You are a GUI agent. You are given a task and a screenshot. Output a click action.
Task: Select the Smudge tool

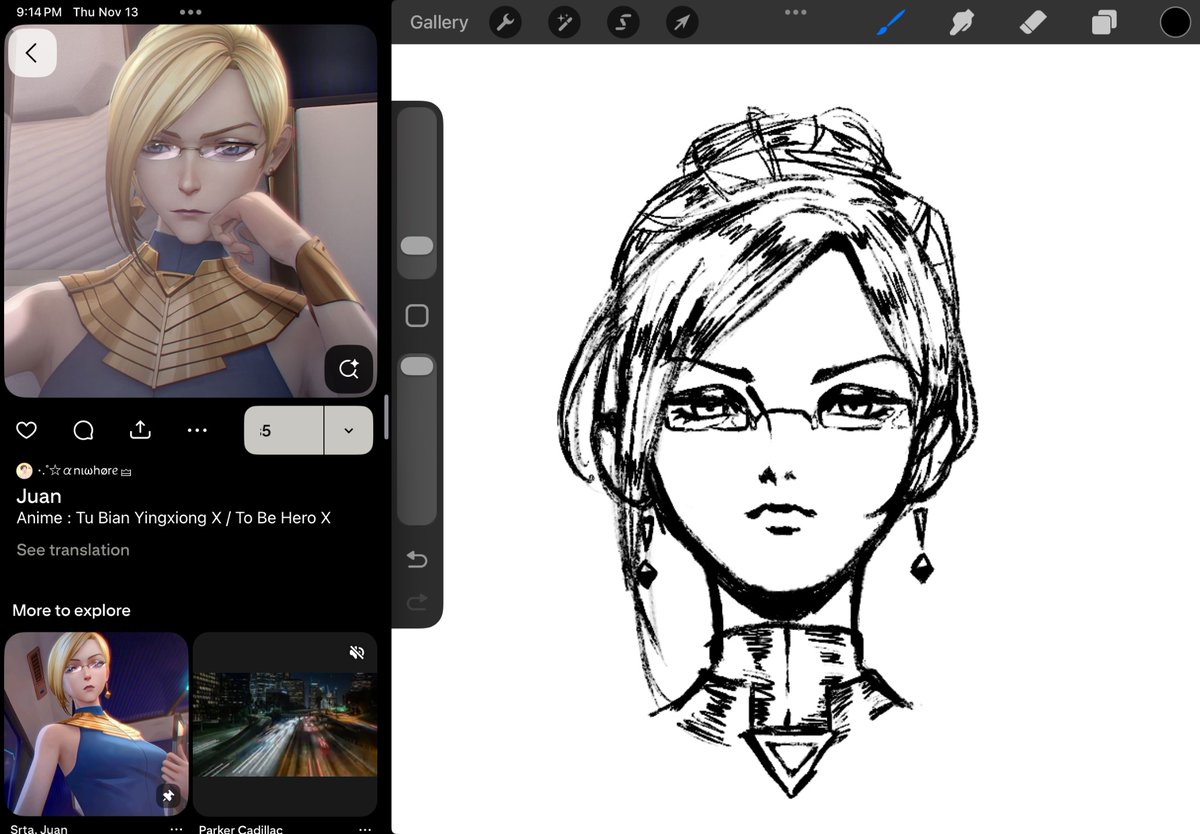pos(961,22)
